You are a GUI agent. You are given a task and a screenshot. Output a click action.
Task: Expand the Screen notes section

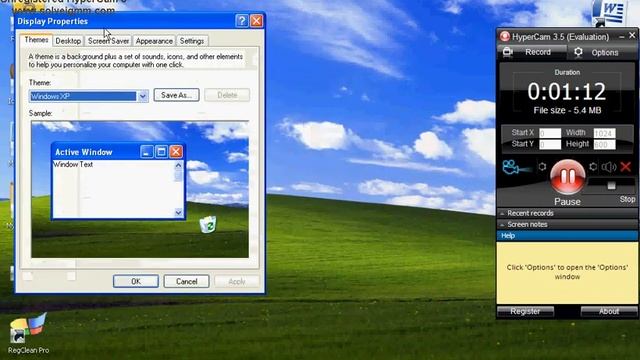click(x=567, y=224)
